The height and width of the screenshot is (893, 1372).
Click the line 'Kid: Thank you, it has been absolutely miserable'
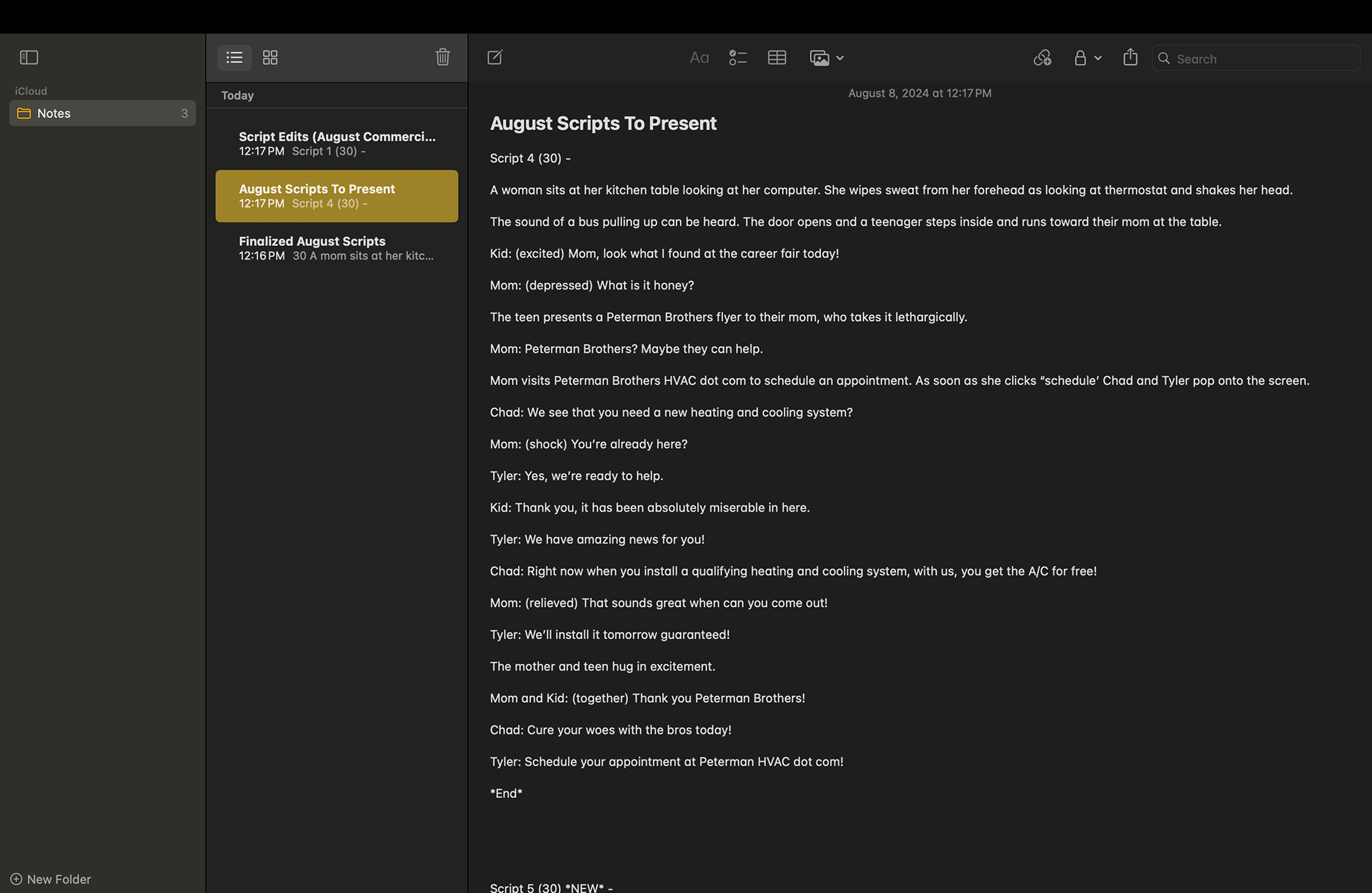650,507
